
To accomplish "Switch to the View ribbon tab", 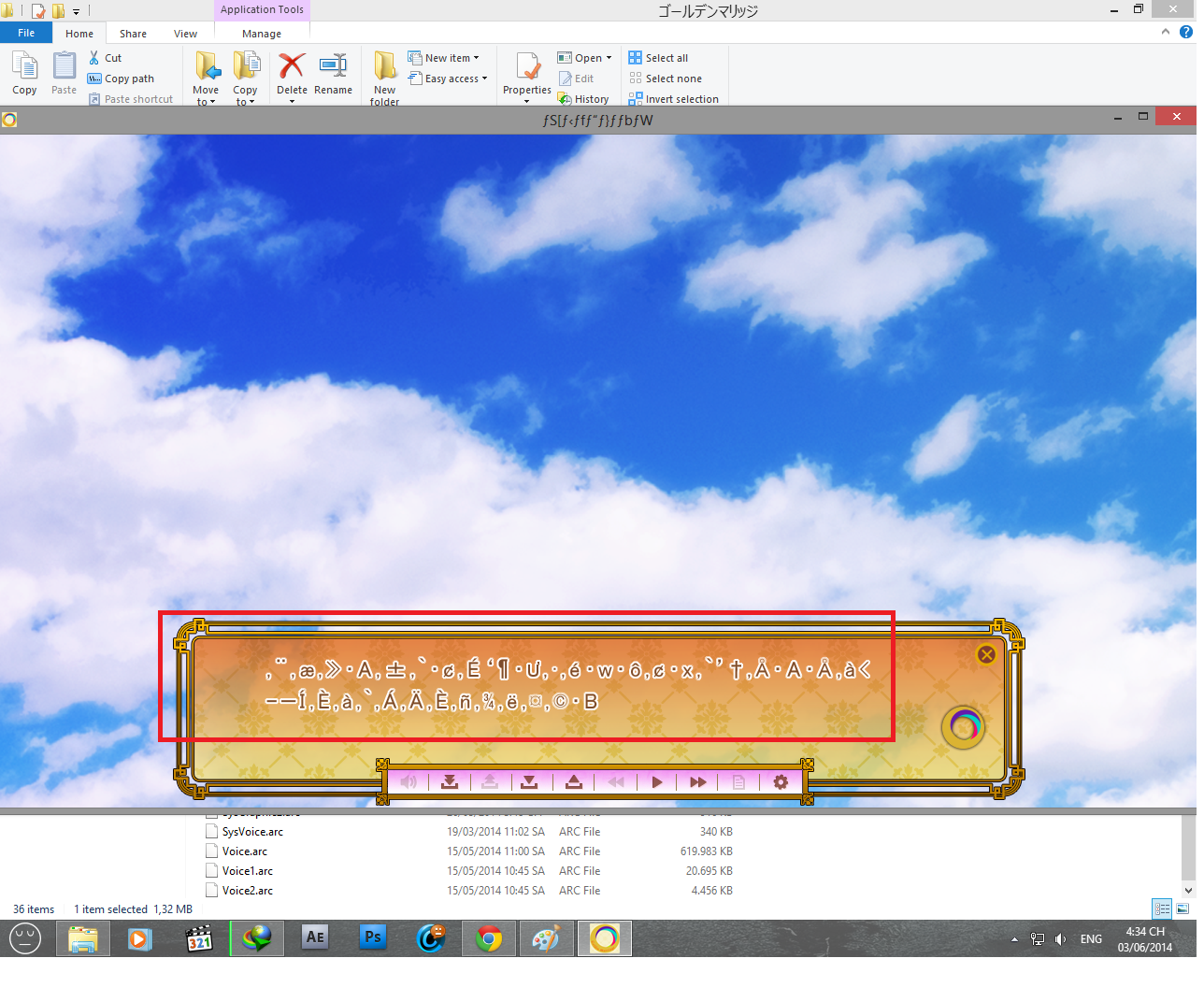I will pos(185,34).
